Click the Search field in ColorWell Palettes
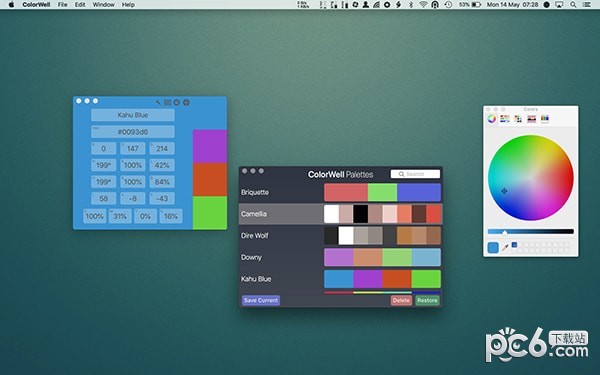 point(415,174)
